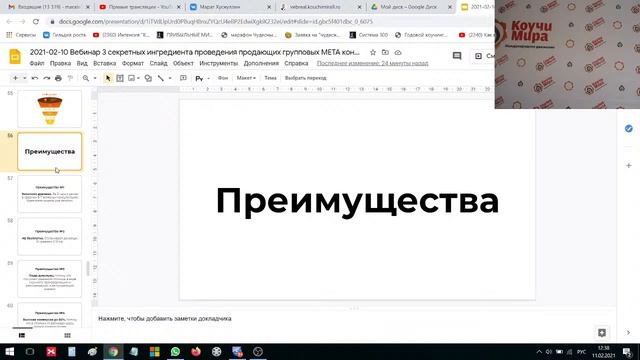This screenshot has width=640, height=360.
Task: Open the Вид menu
Action: pos(82,63)
